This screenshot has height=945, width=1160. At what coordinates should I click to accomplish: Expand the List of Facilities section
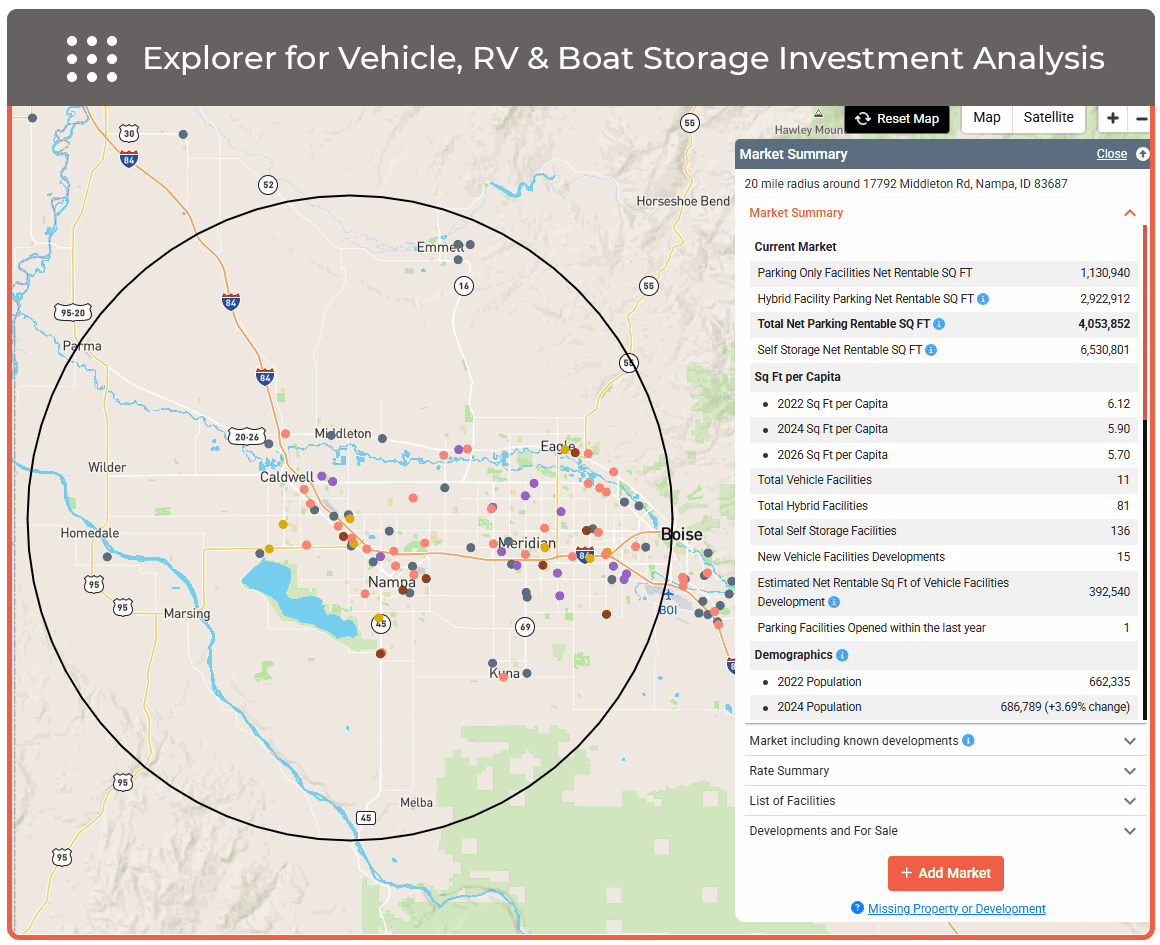(1130, 801)
